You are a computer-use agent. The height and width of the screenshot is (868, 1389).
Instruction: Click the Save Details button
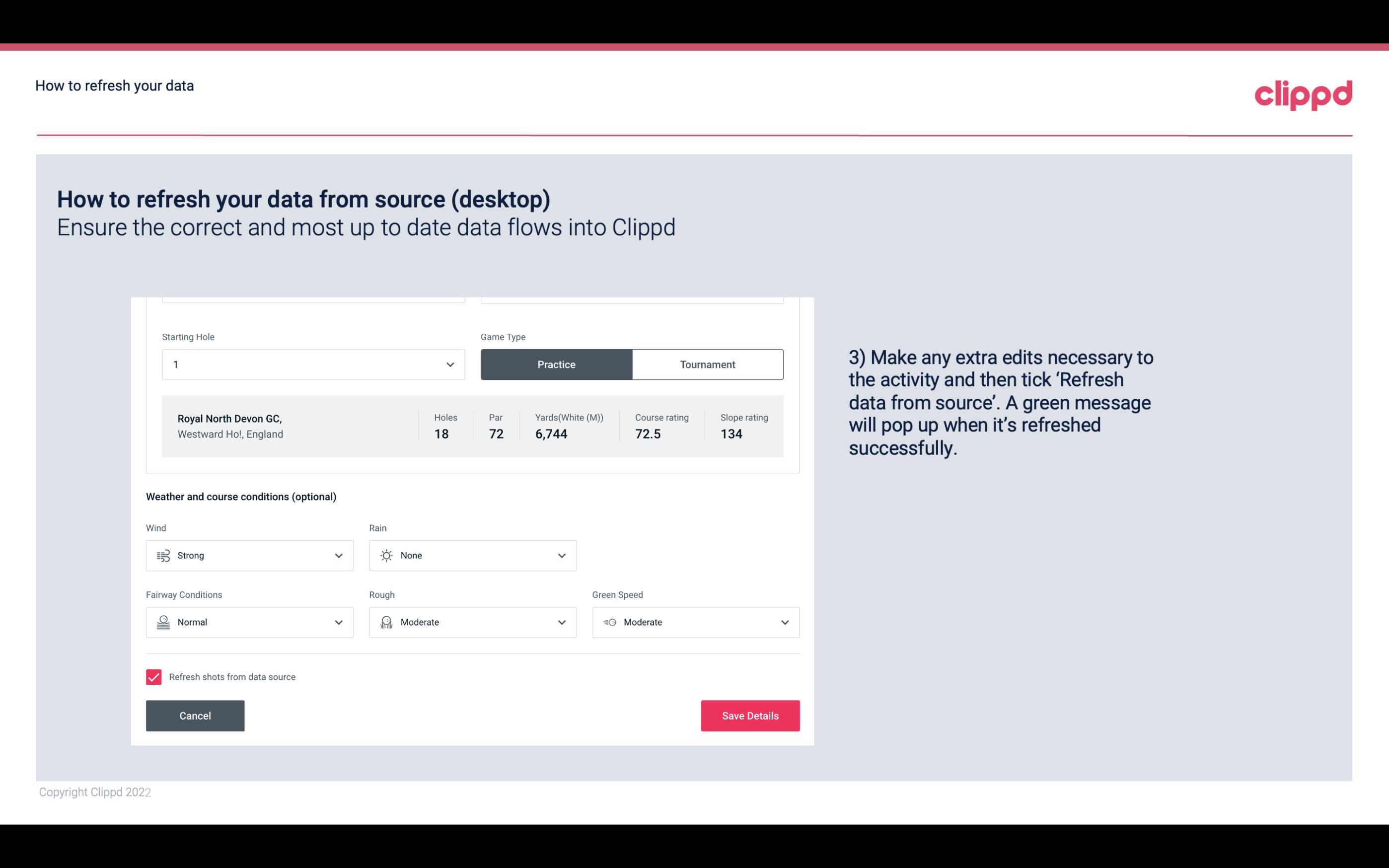pos(750,715)
